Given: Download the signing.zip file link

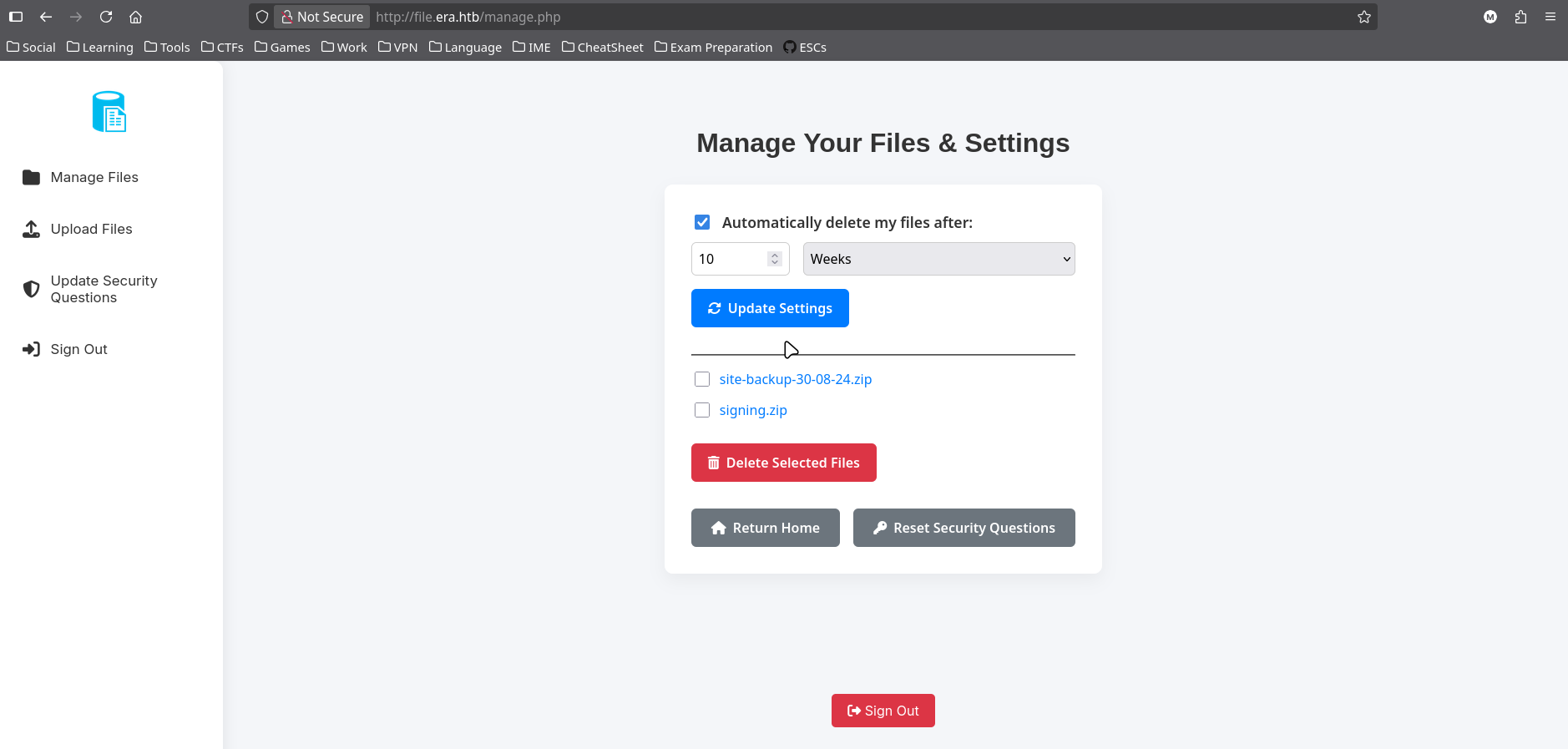Looking at the screenshot, I should pos(752,410).
